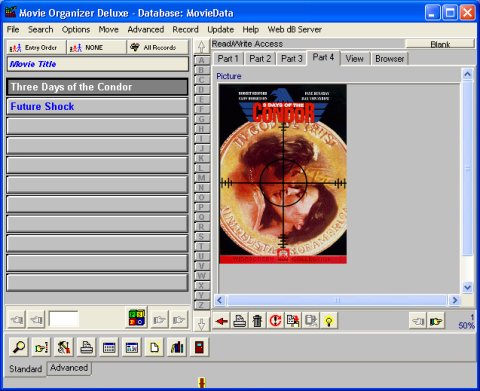Image resolution: width=480 pixels, height=391 pixels.
Task: Click the grayed paste record icon
Action: pyautogui.click(x=311, y=321)
